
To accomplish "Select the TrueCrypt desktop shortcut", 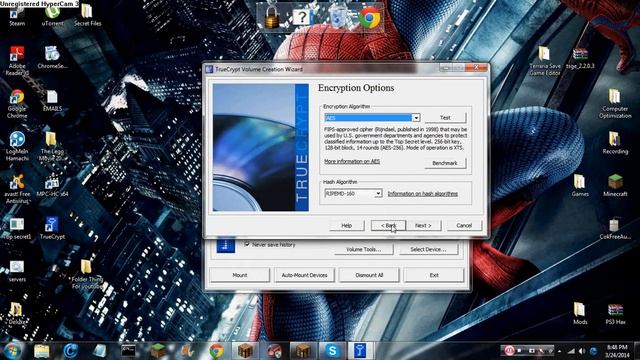I will [x=52, y=229].
